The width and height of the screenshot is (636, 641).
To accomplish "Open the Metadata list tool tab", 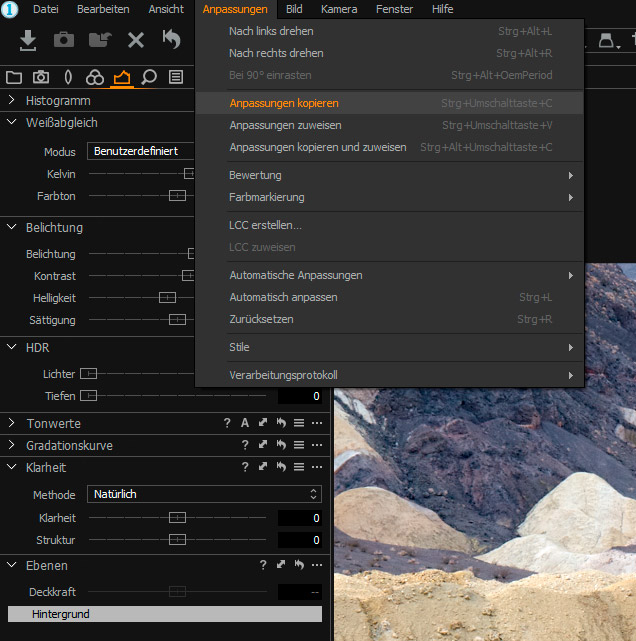I will point(176,77).
